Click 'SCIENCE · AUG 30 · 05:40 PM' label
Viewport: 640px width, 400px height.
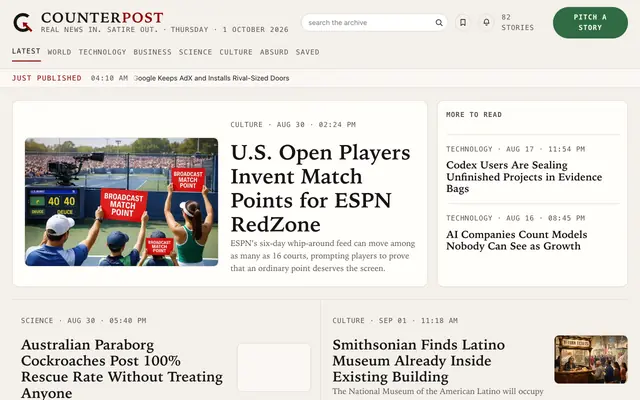(84, 320)
